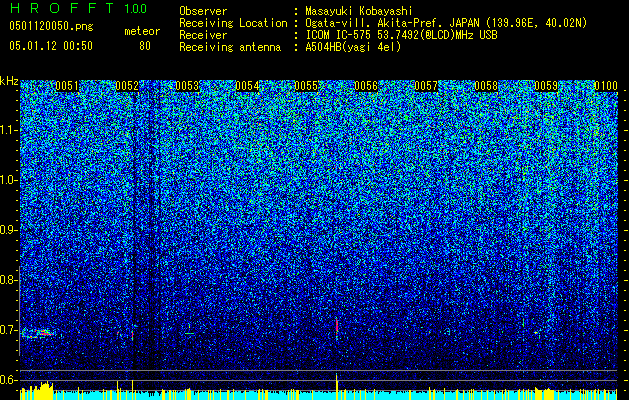The image size is (629, 400).
Task: Click the kHz axis unit label
Action: point(9,81)
